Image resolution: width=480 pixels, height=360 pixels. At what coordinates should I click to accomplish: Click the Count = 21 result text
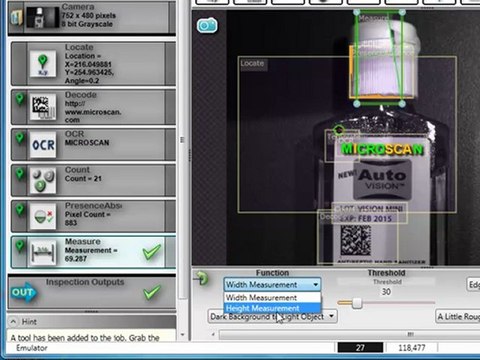tap(83, 179)
